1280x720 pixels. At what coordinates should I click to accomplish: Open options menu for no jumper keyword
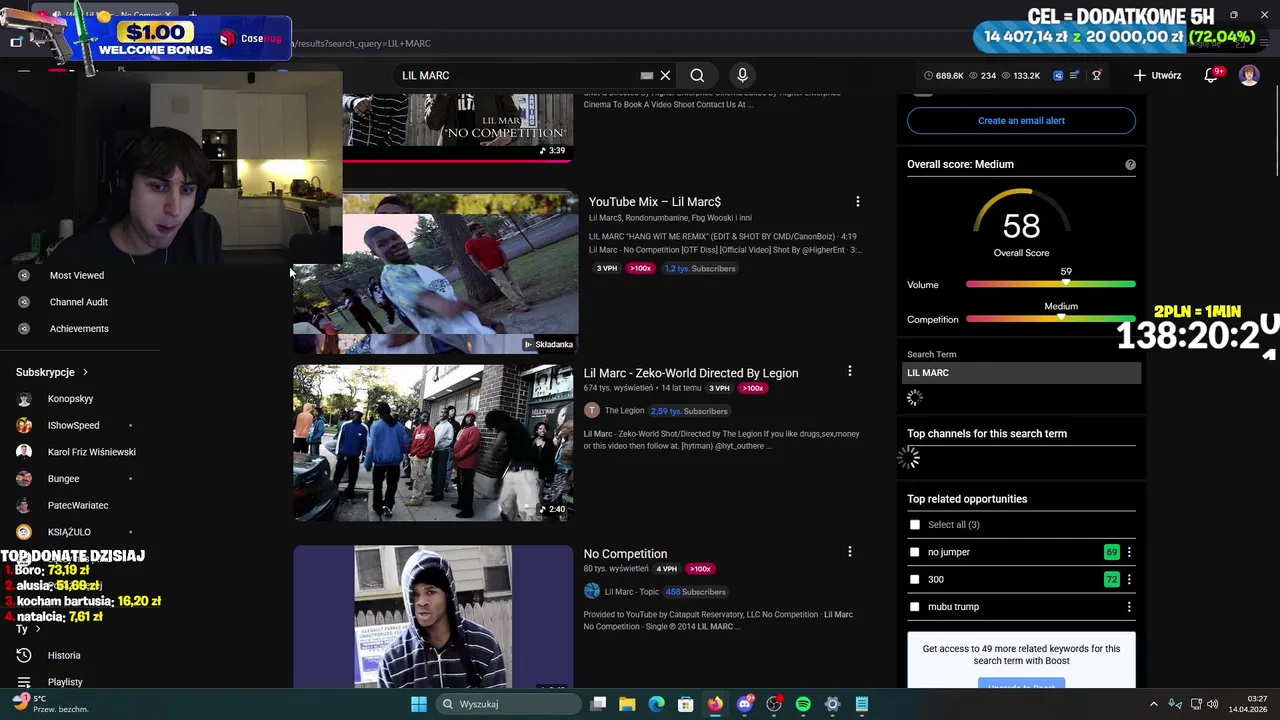pos(1129,552)
